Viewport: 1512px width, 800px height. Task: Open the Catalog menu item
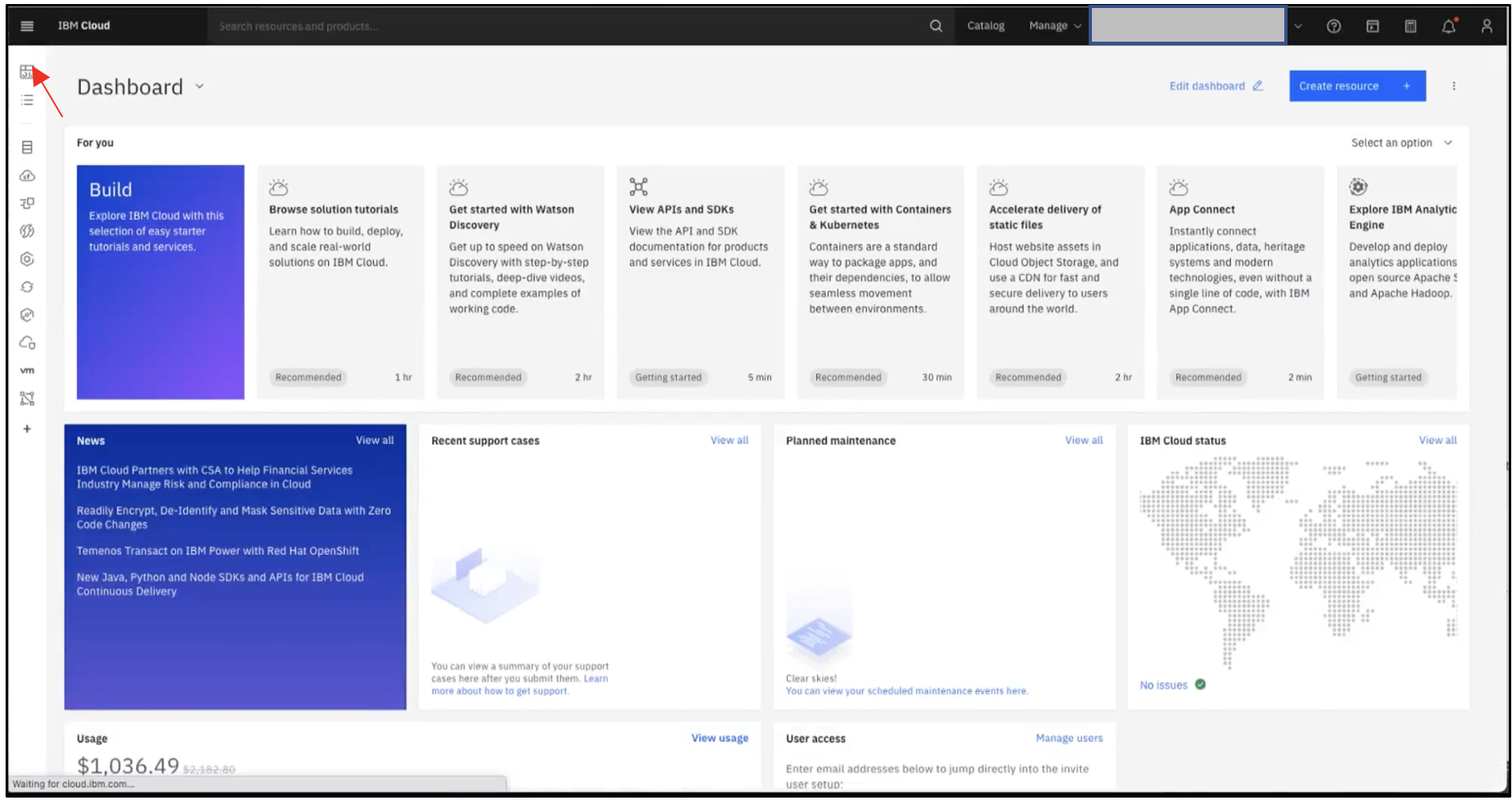[985, 26]
